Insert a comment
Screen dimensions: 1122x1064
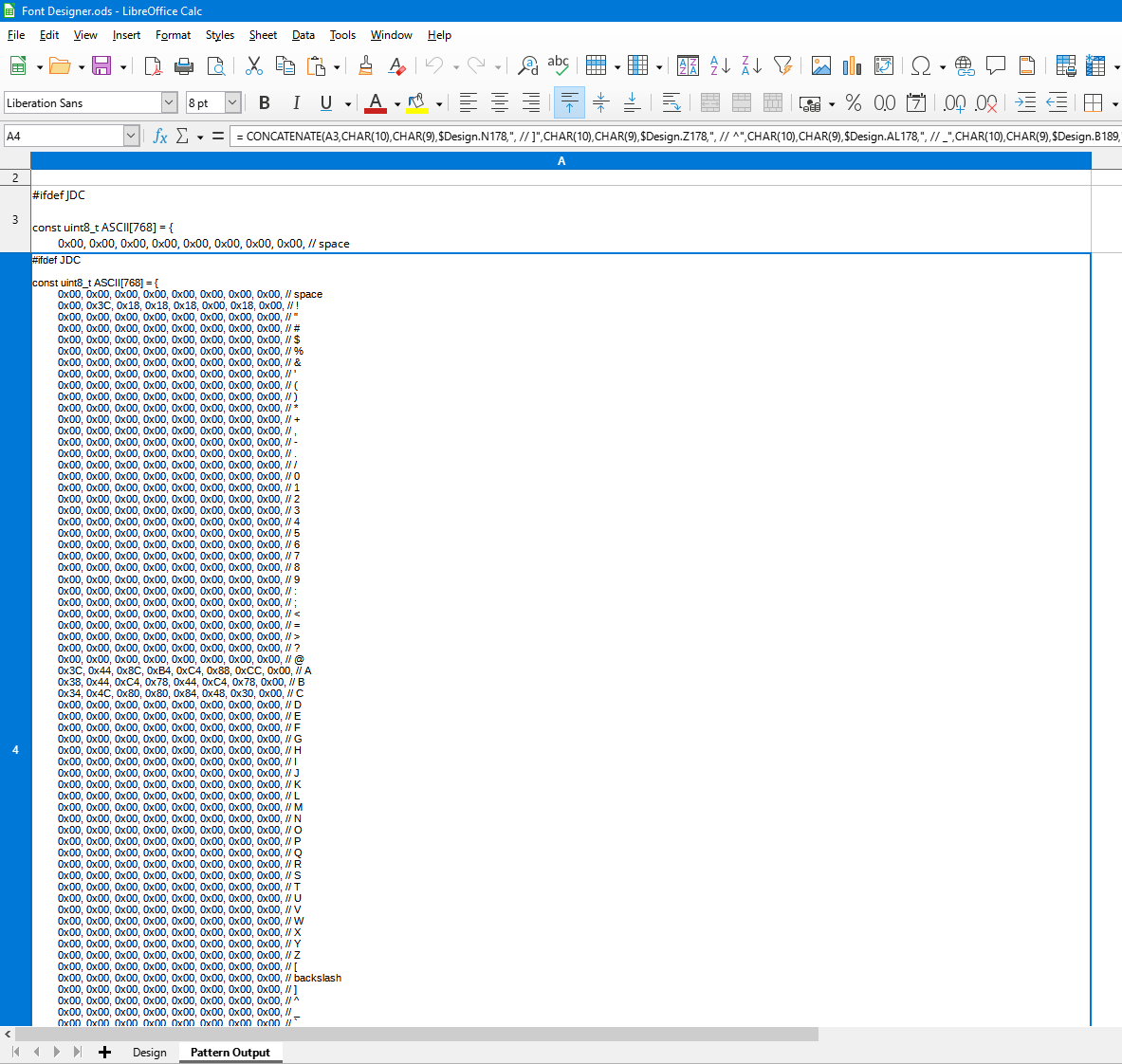coord(996,66)
